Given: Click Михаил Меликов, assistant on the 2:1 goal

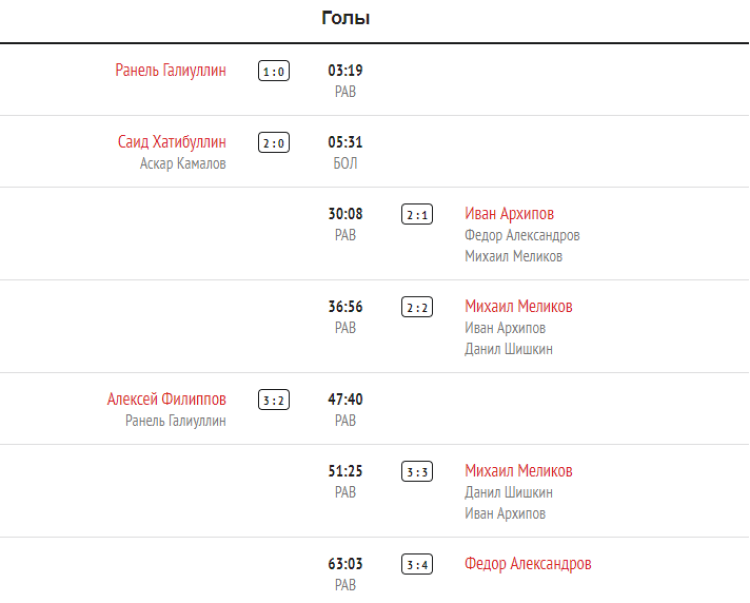Looking at the screenshot, I should point(513,257).
